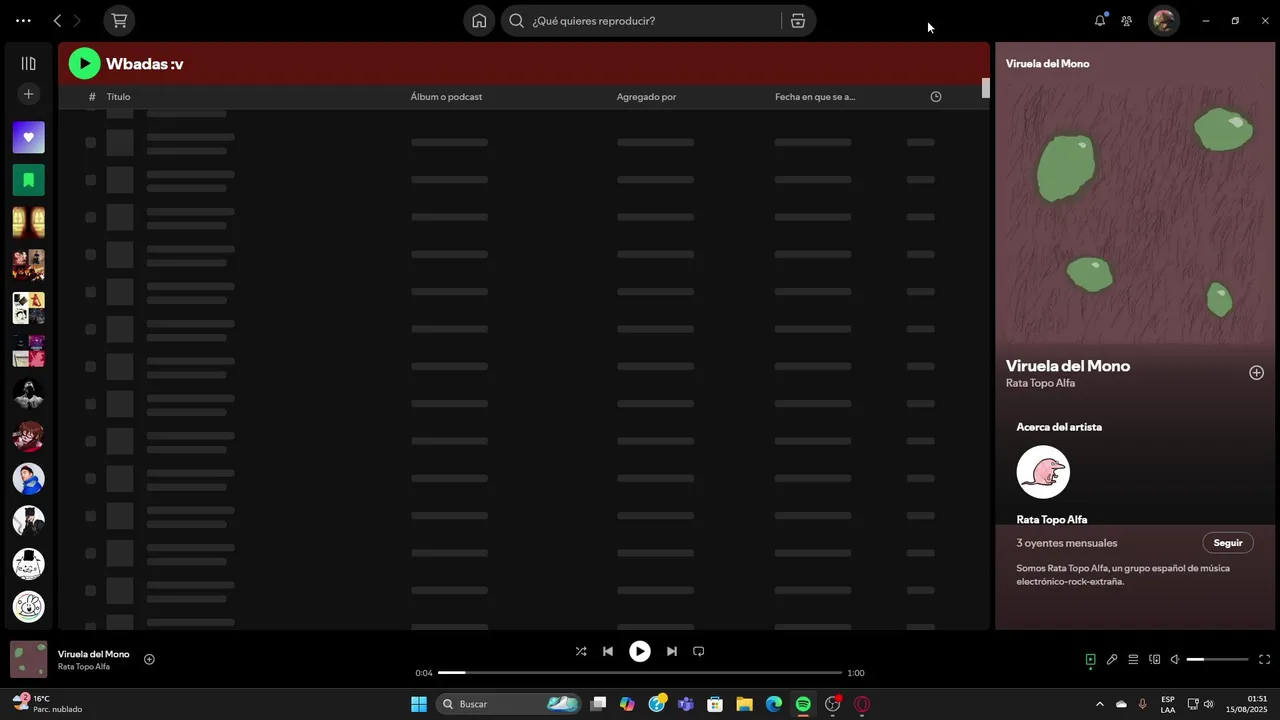Skip to next track
This screenshot has height=720, width=1280.
click(672, 651)
